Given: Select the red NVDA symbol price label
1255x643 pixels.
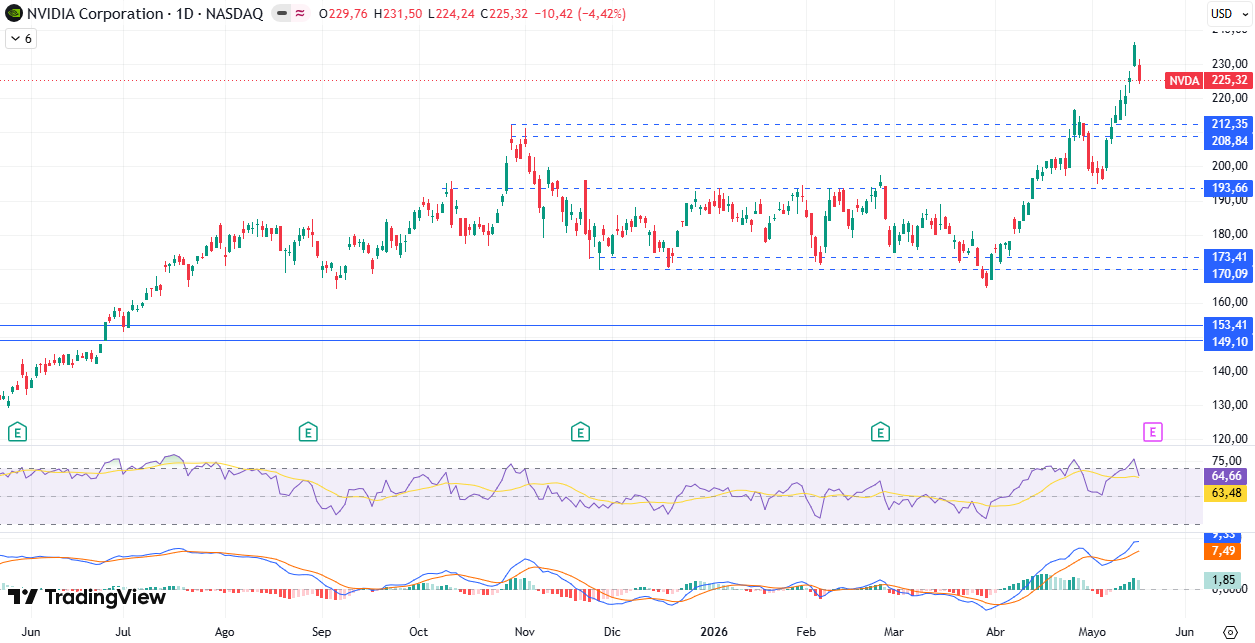Looking at the screenshot, I should point(1184,80).
